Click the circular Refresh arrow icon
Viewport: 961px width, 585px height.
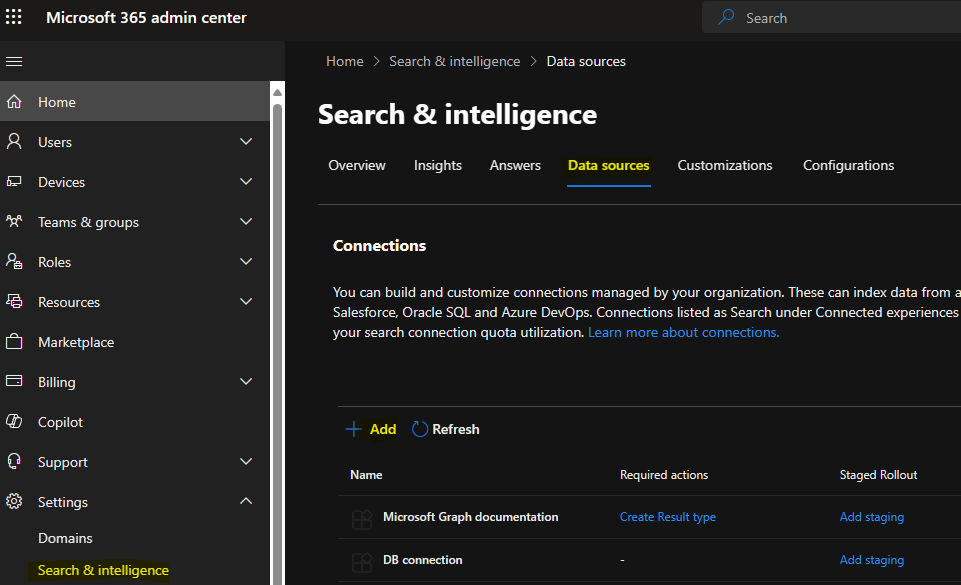[420, 429]
